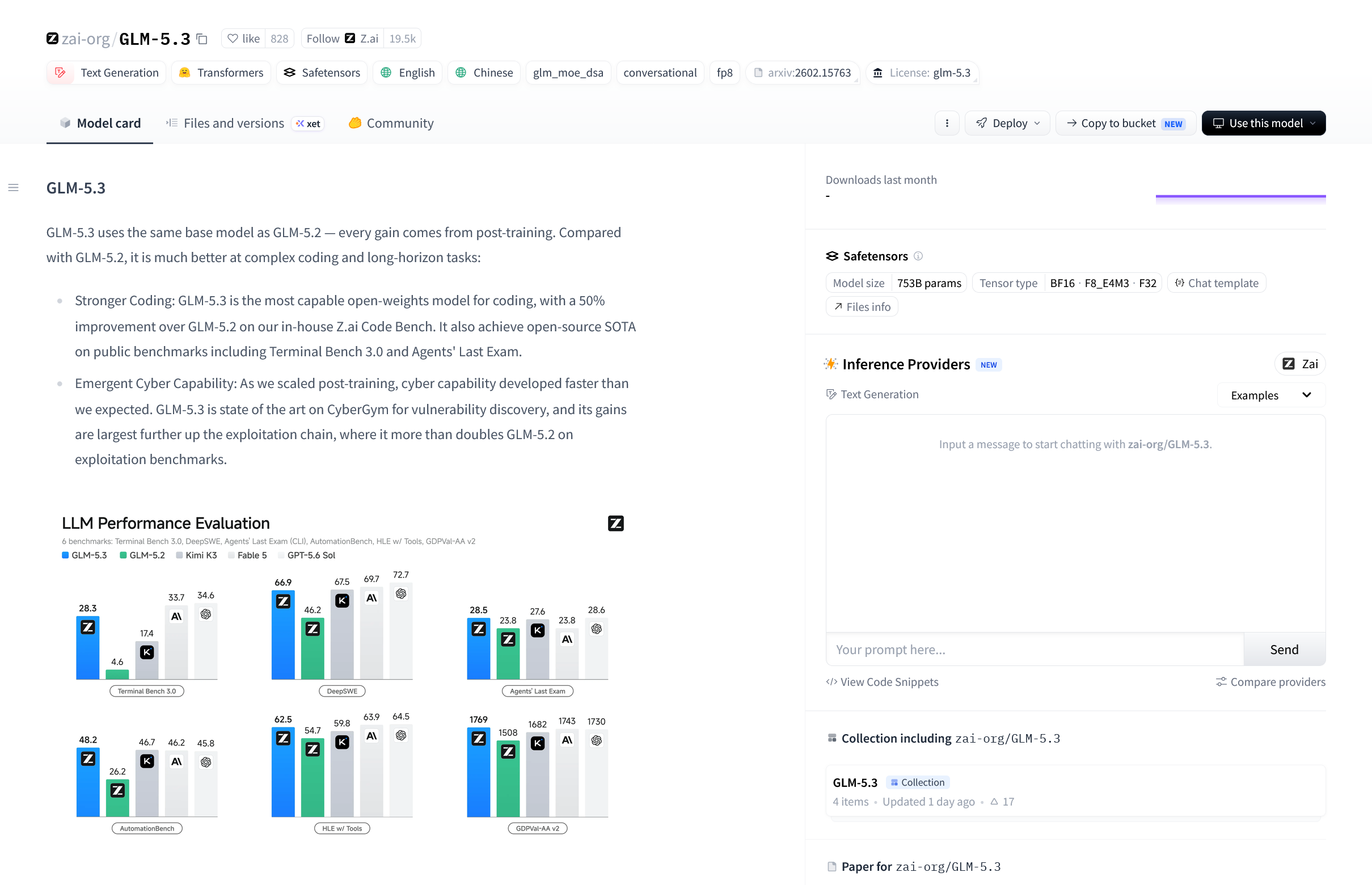The height and width of the screenshot is (885, 1372).
Task: Open View Code Snippets
Action: [882, 681]
